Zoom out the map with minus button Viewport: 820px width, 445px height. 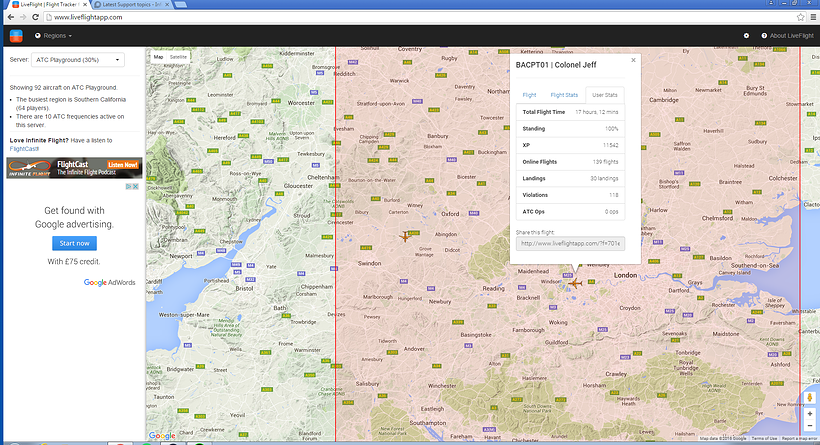tap(810, 426)
